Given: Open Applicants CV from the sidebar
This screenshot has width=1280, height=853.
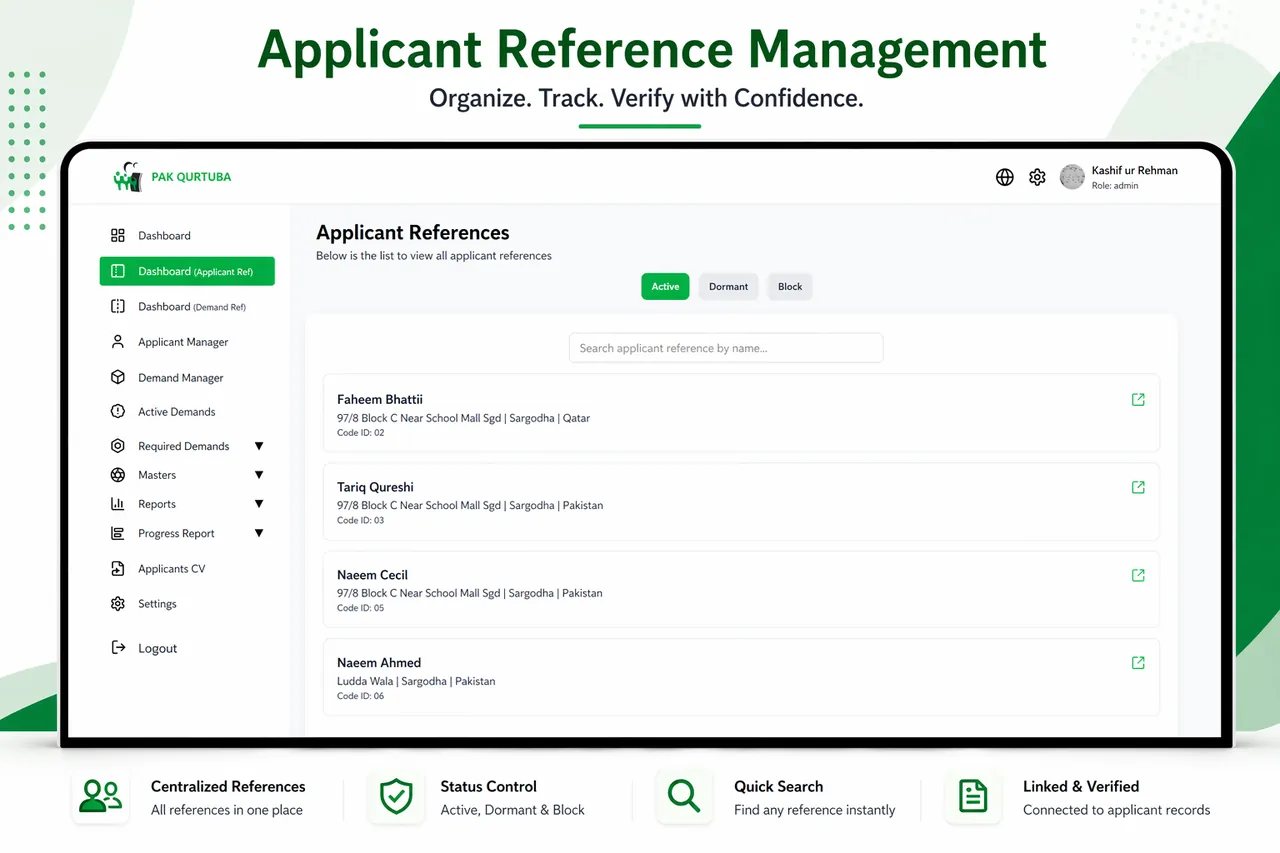Looking at the screenshot, I should (172, 569).
